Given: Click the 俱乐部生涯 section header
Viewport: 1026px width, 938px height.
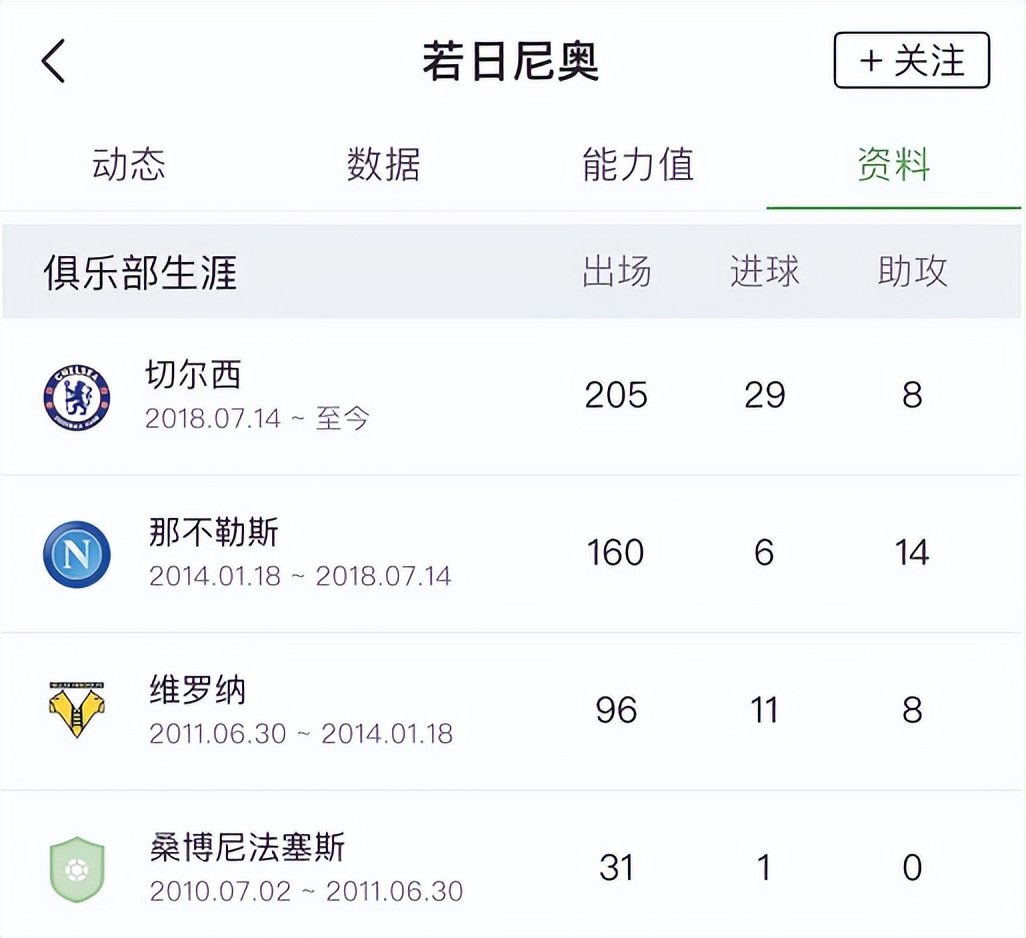Looking at the screenshot, I should (141, 271).
